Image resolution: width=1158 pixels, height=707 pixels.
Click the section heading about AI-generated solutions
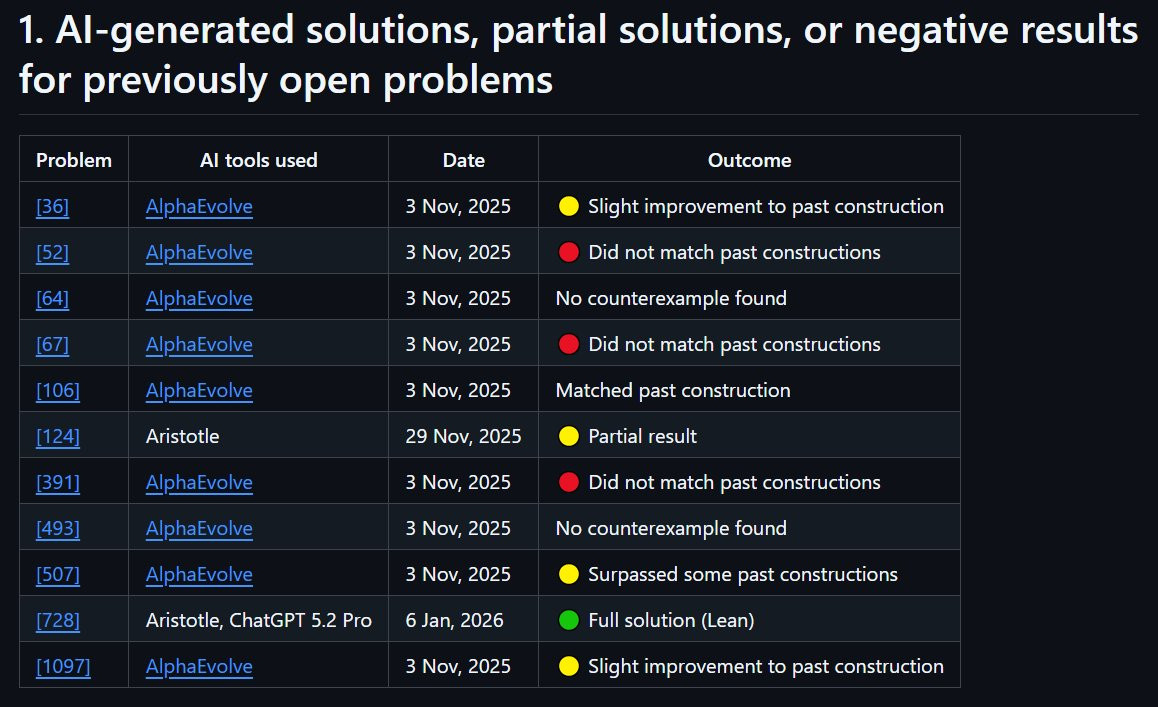(578, 55)
